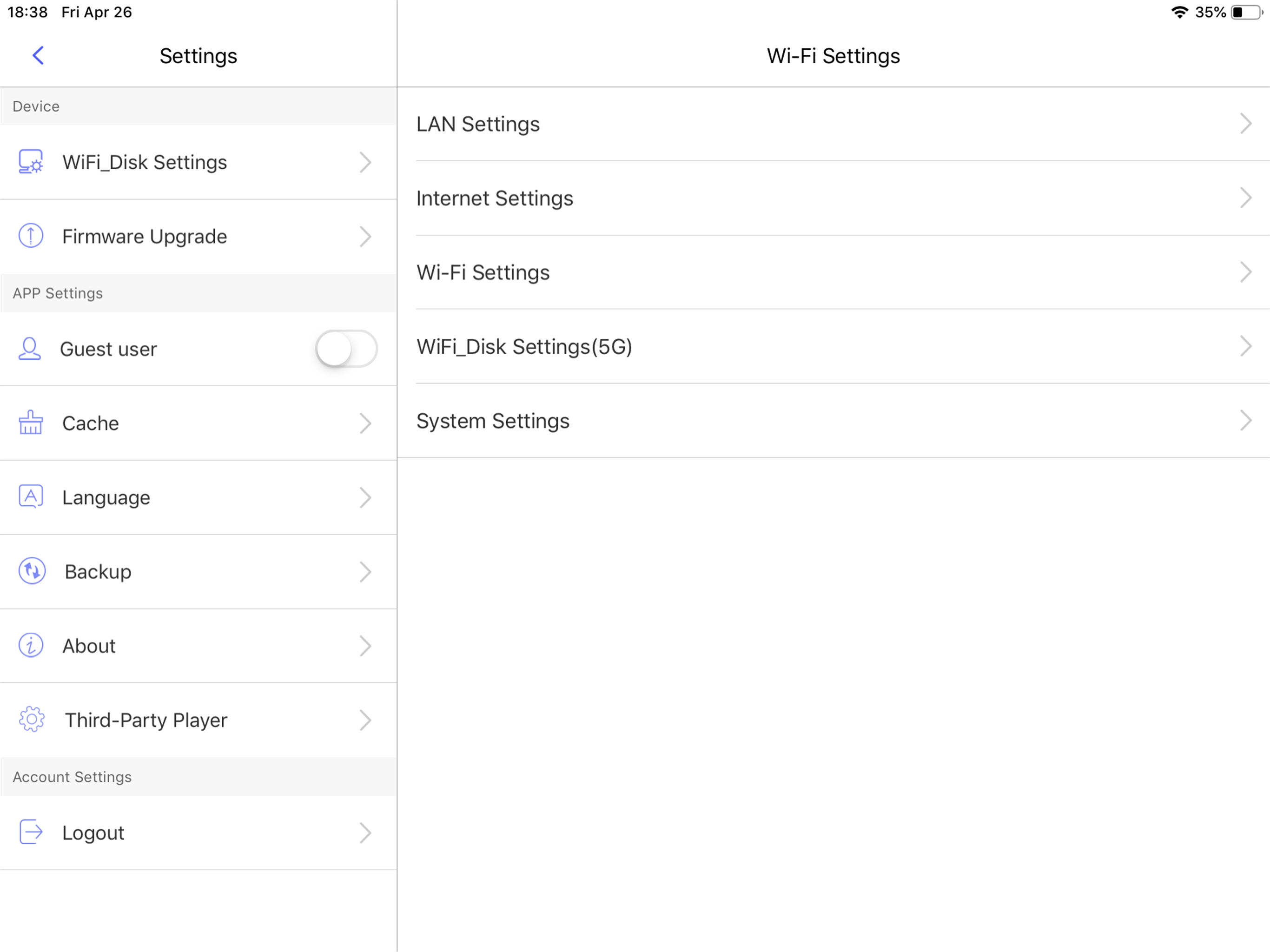The height and width of the screenshot is (952, 1270).
Task: Open System Settings
Action: pyautogui.click(x=833, y=421)
